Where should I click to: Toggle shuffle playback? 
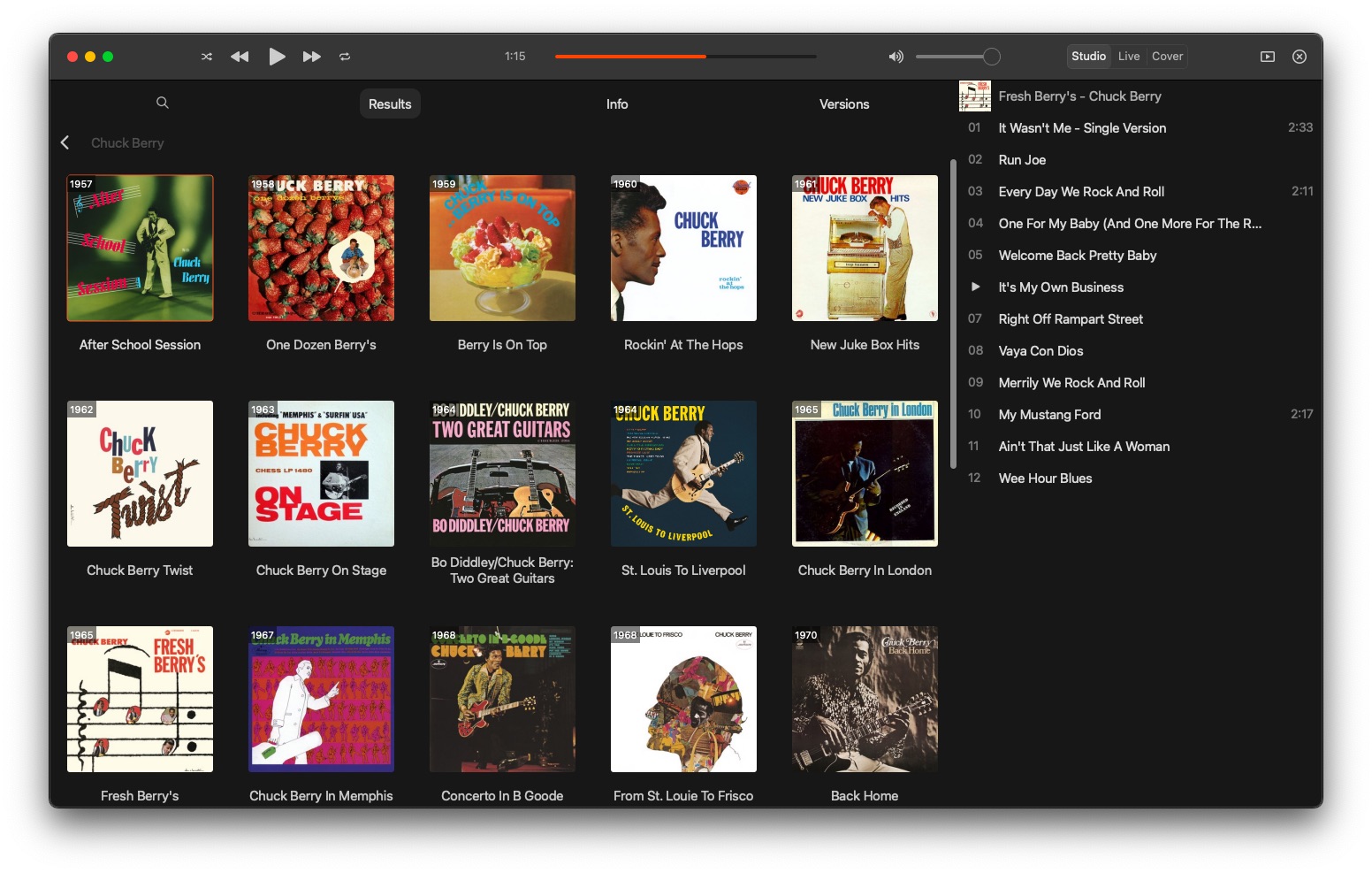click(207, 57)
